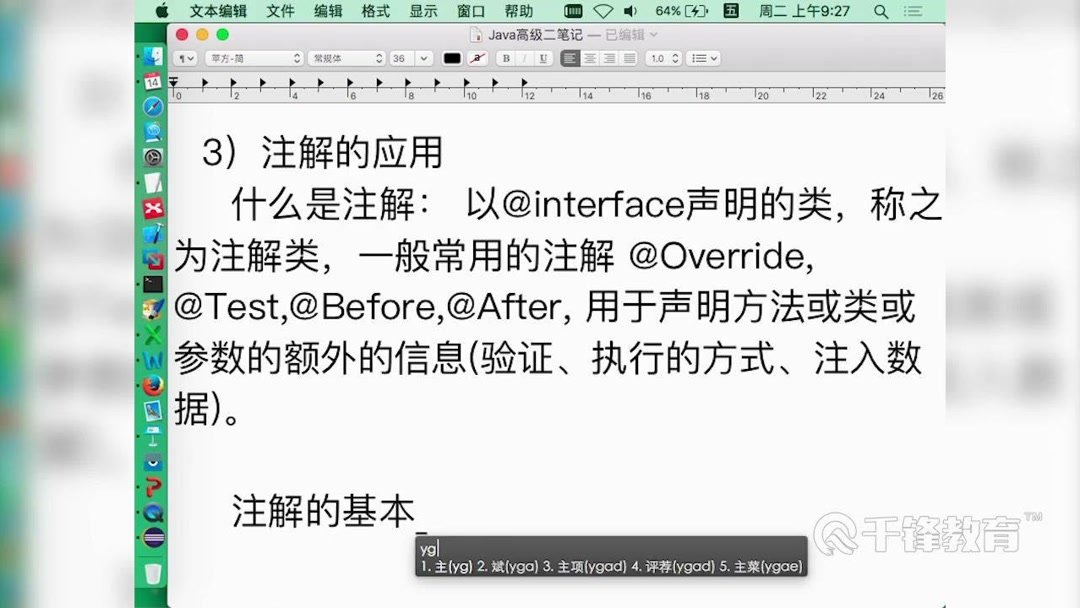Open Spotlight search in the menu bar
Image resolution: width=1080 pixels, height=608 pixels.
881,11
